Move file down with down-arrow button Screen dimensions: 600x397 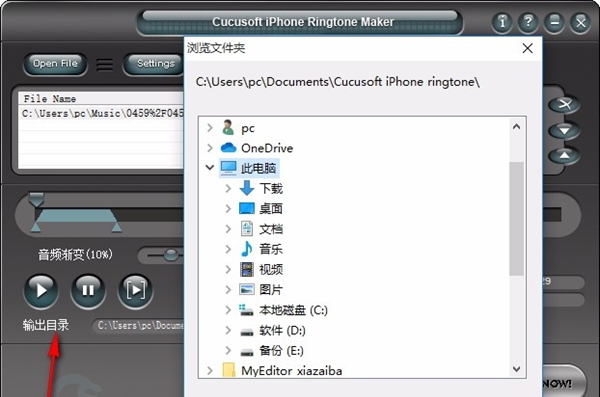click(564, 130)
